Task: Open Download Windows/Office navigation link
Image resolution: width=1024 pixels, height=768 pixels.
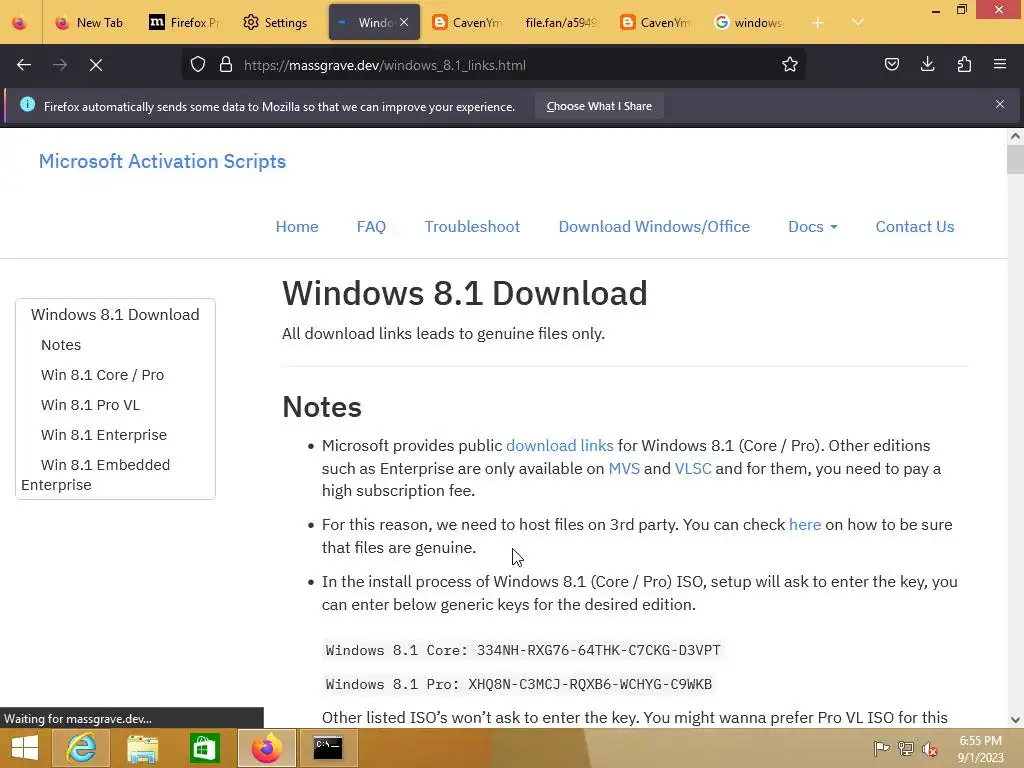Action: click(x=654, y=227)
